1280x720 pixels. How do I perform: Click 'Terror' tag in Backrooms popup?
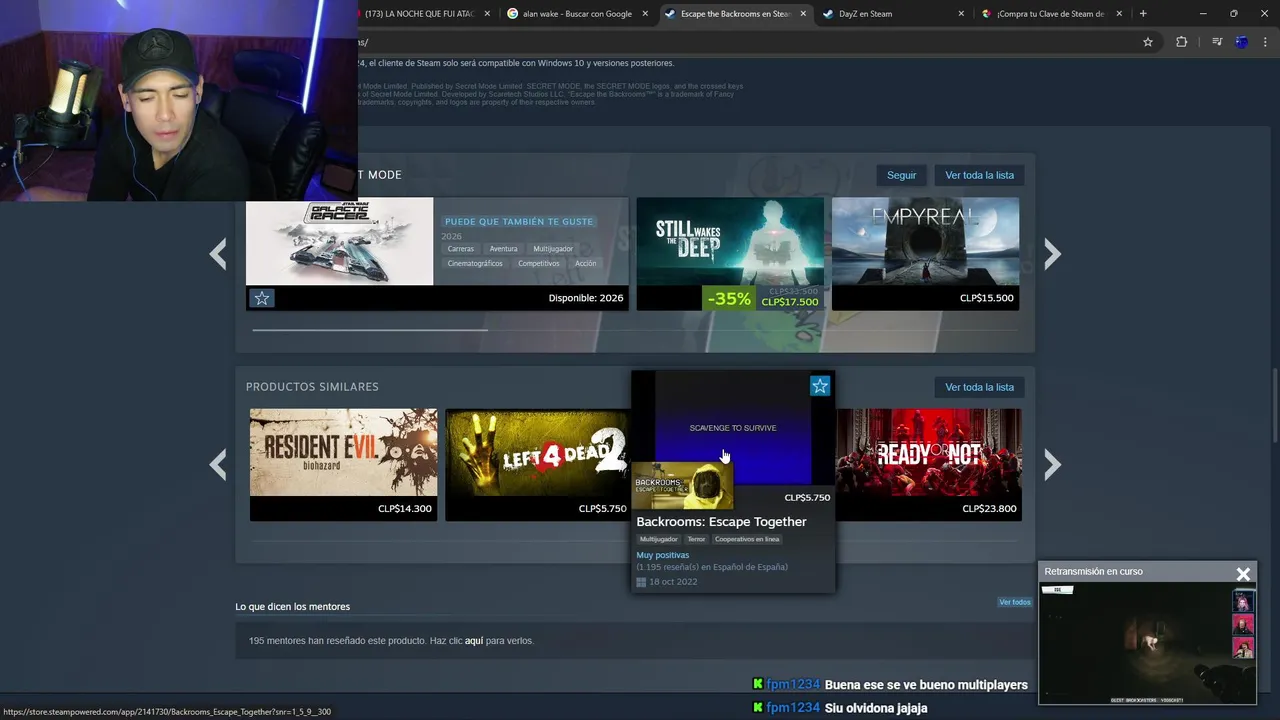point(696,539)
